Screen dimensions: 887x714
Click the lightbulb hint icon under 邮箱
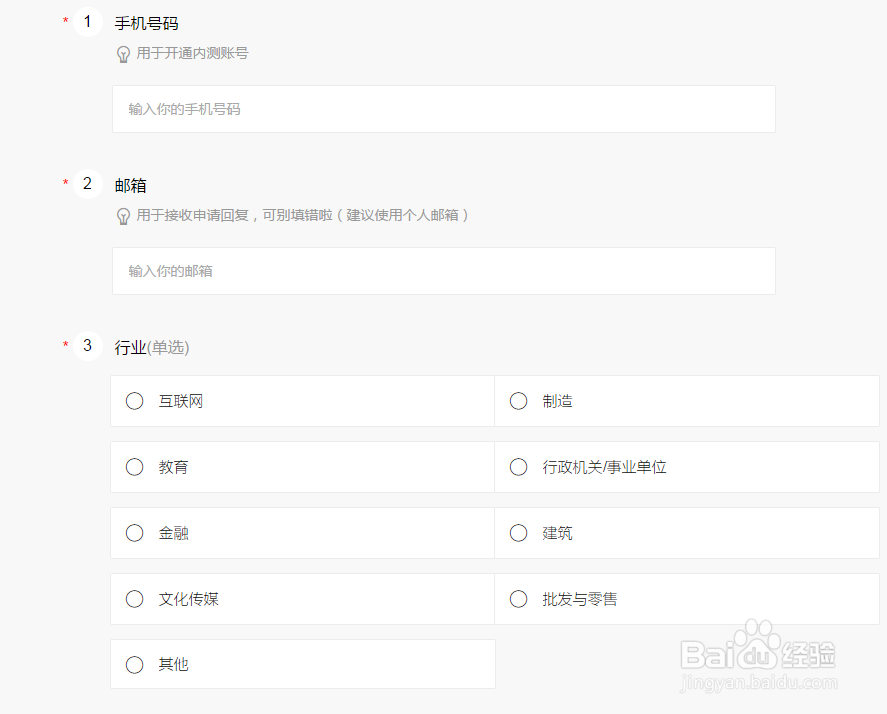[124, 216]
